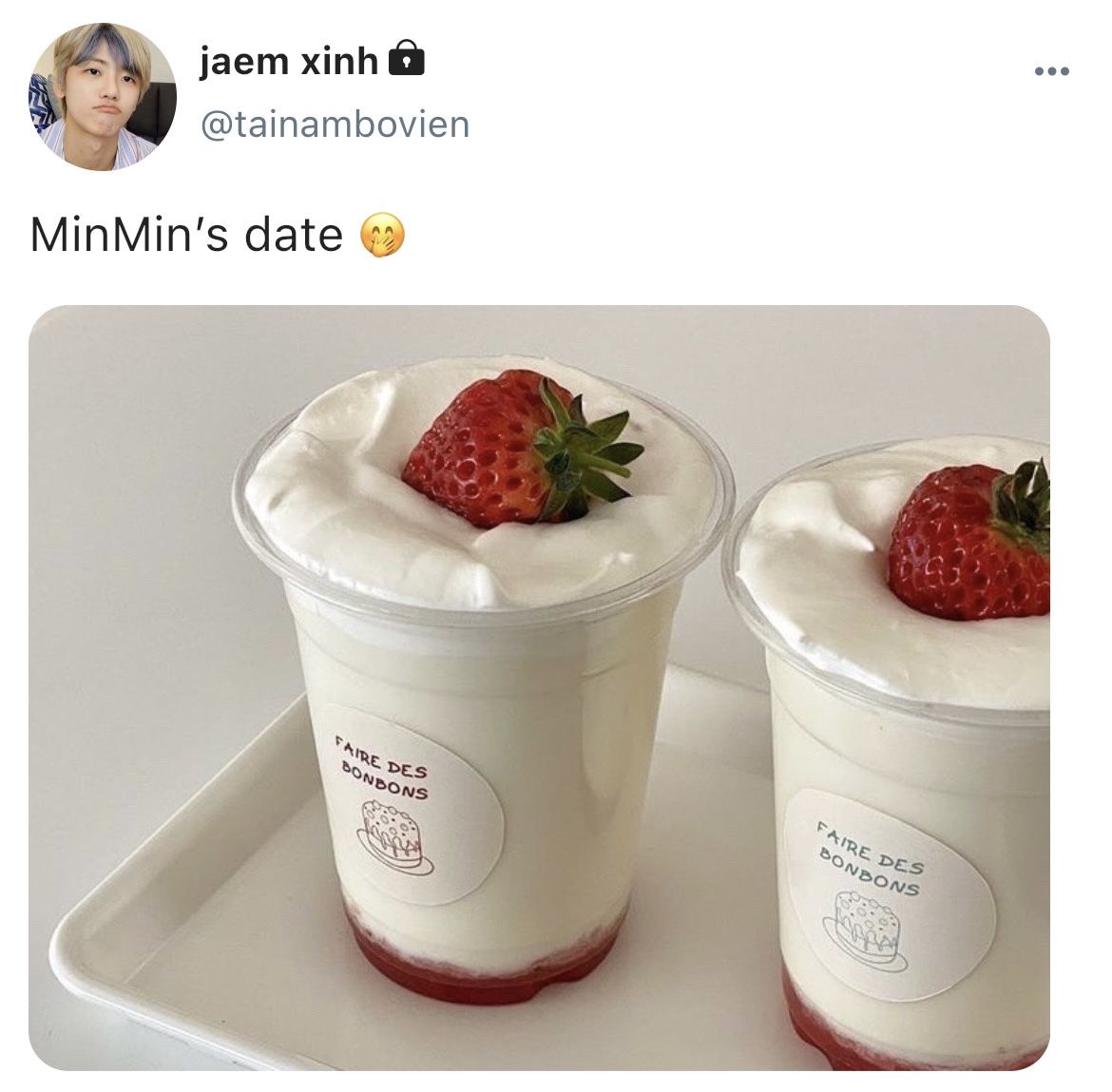
Task: Click the cake drawing on left cup sticker
Action: click(395, 837)
